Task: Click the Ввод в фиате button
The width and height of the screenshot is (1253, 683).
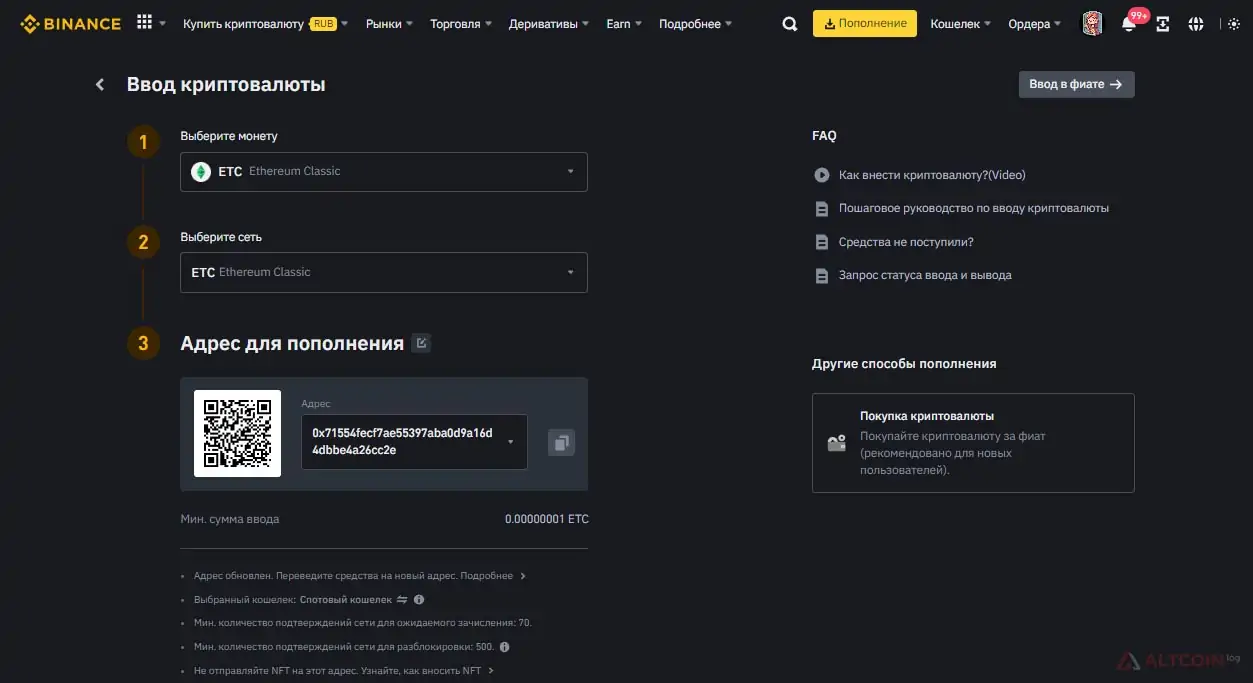Action: click(x=1076, y=85)
